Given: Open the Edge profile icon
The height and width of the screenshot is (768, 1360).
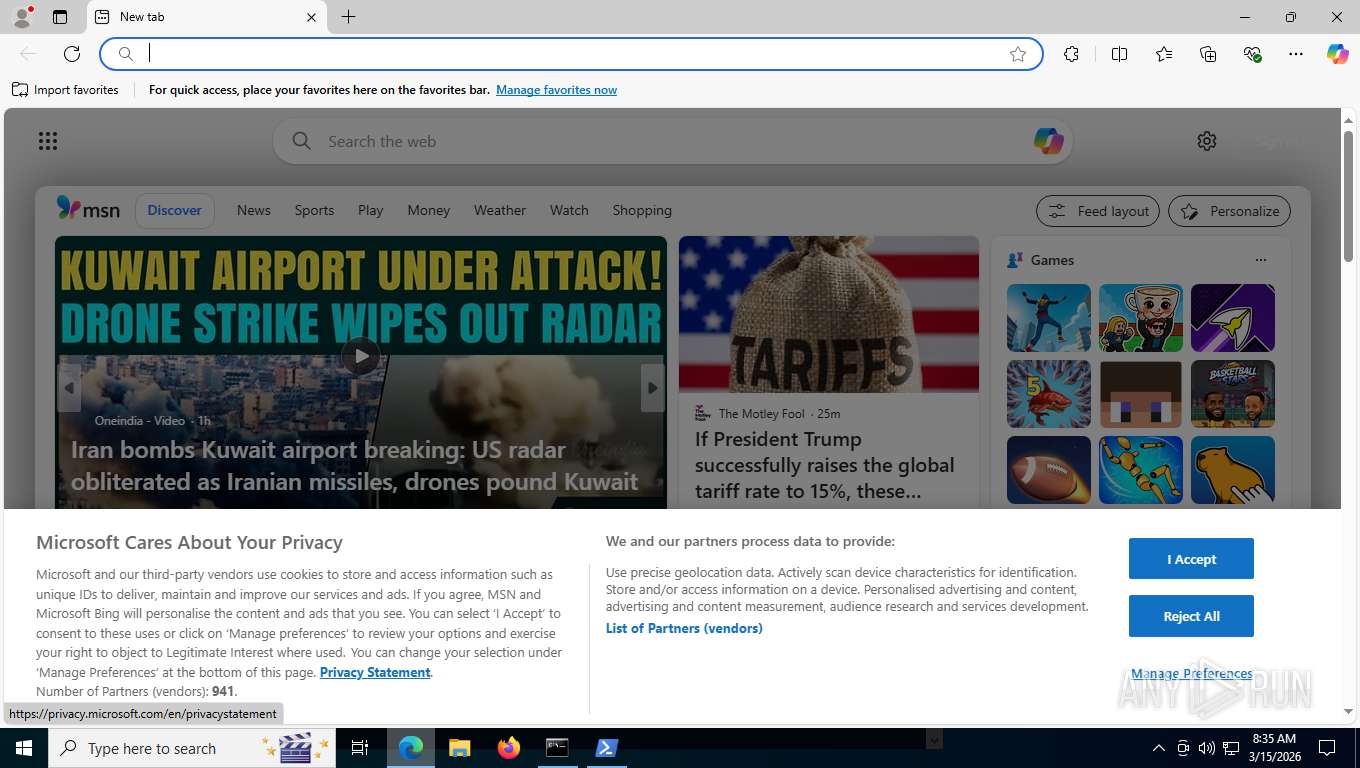Looking at the screenshot, I should (21, 17).
